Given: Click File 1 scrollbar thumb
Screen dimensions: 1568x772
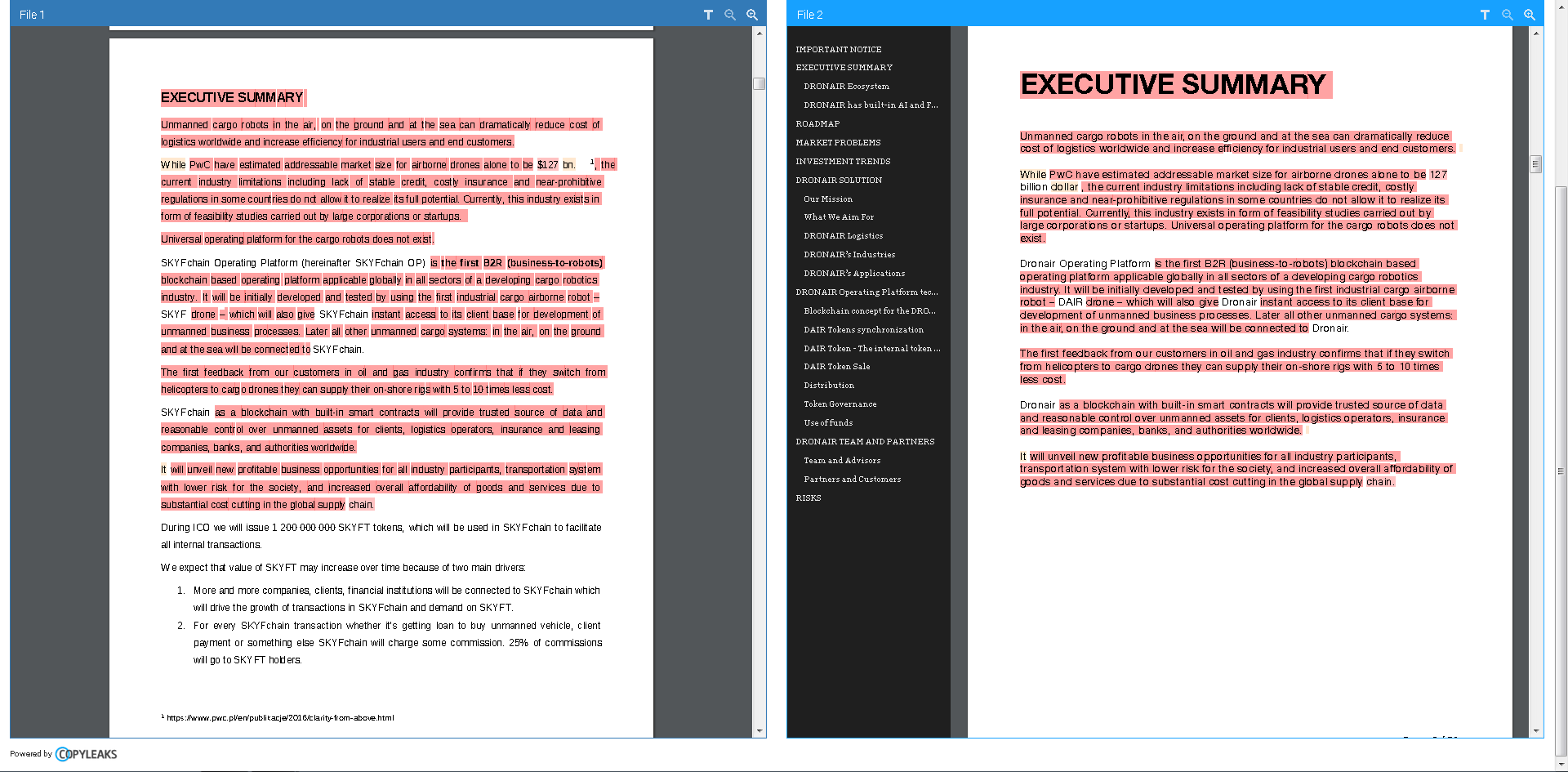Looking at the screenshot, I should tap(759, 83).
